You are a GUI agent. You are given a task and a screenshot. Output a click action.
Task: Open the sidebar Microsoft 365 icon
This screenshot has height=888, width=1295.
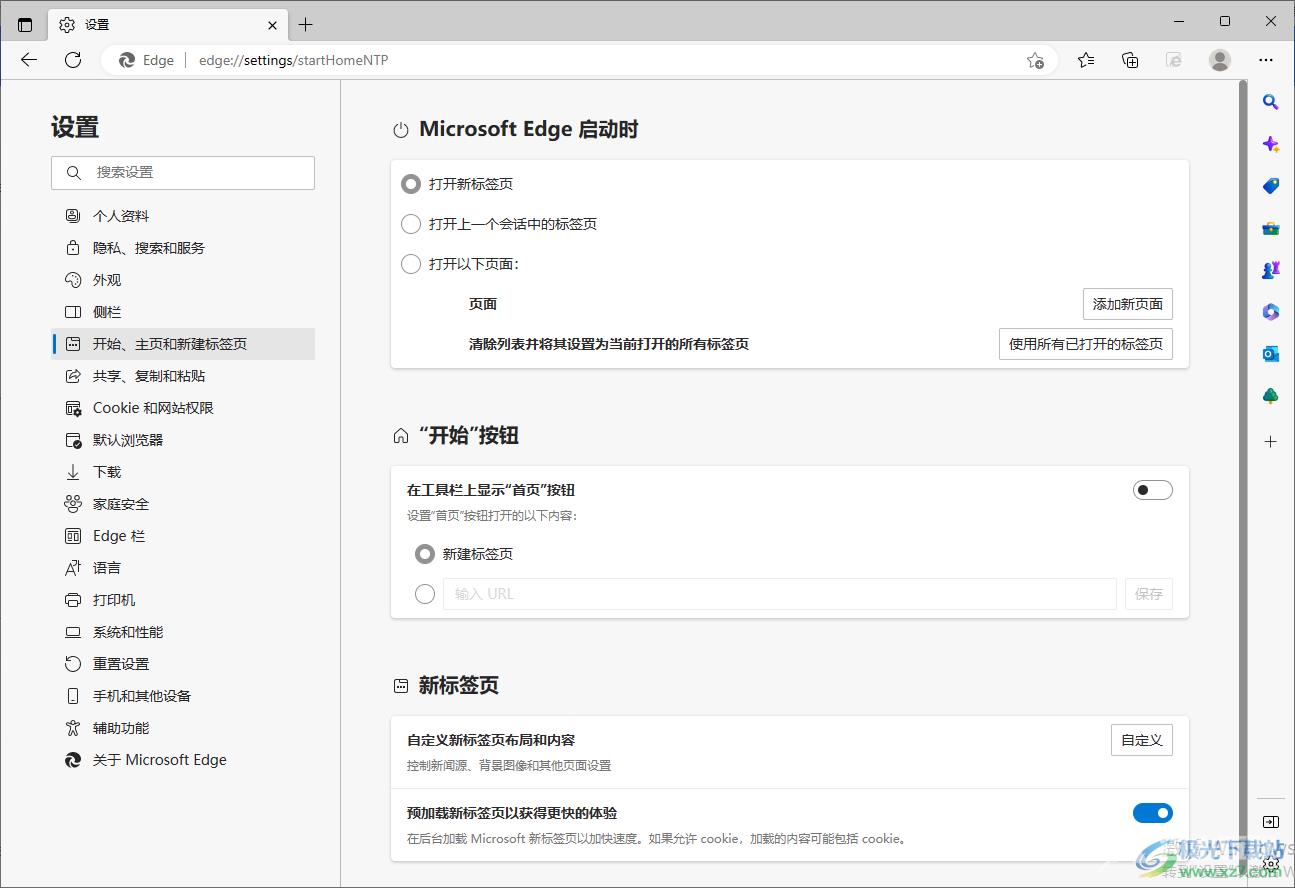pyautogui.click(x=1271, y=312)
